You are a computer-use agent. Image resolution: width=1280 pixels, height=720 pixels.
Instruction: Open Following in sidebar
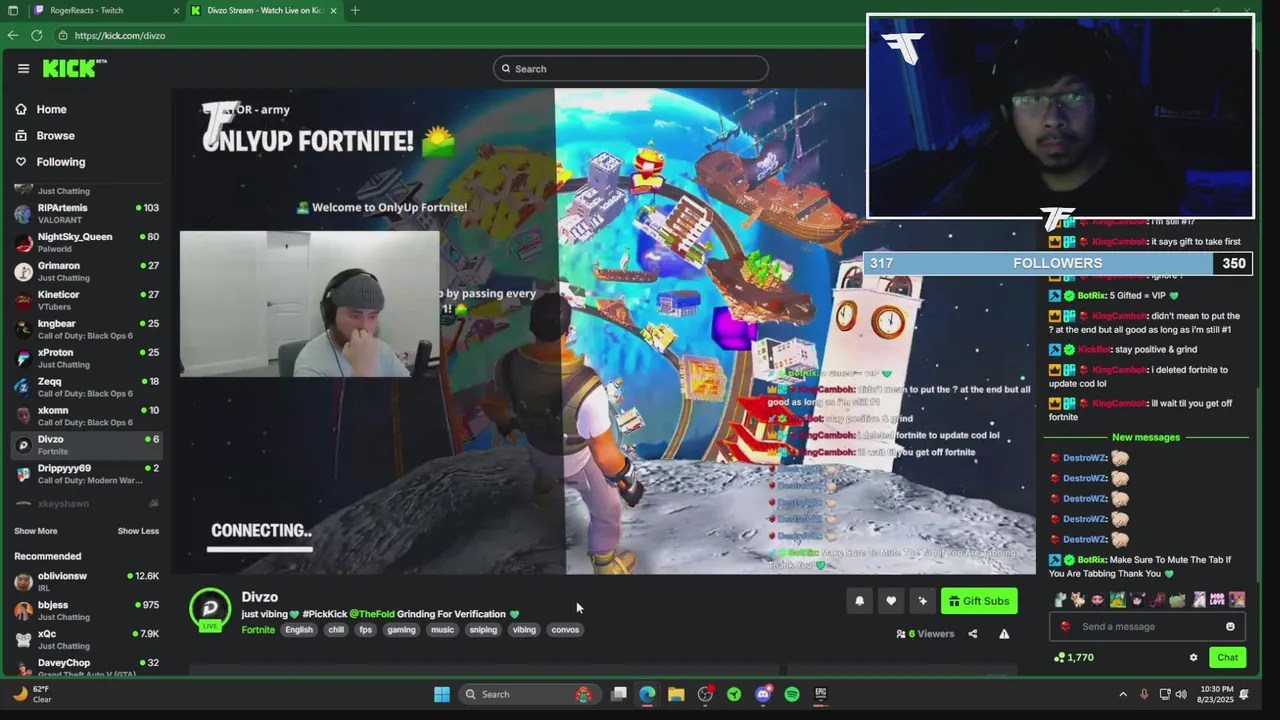60,161
